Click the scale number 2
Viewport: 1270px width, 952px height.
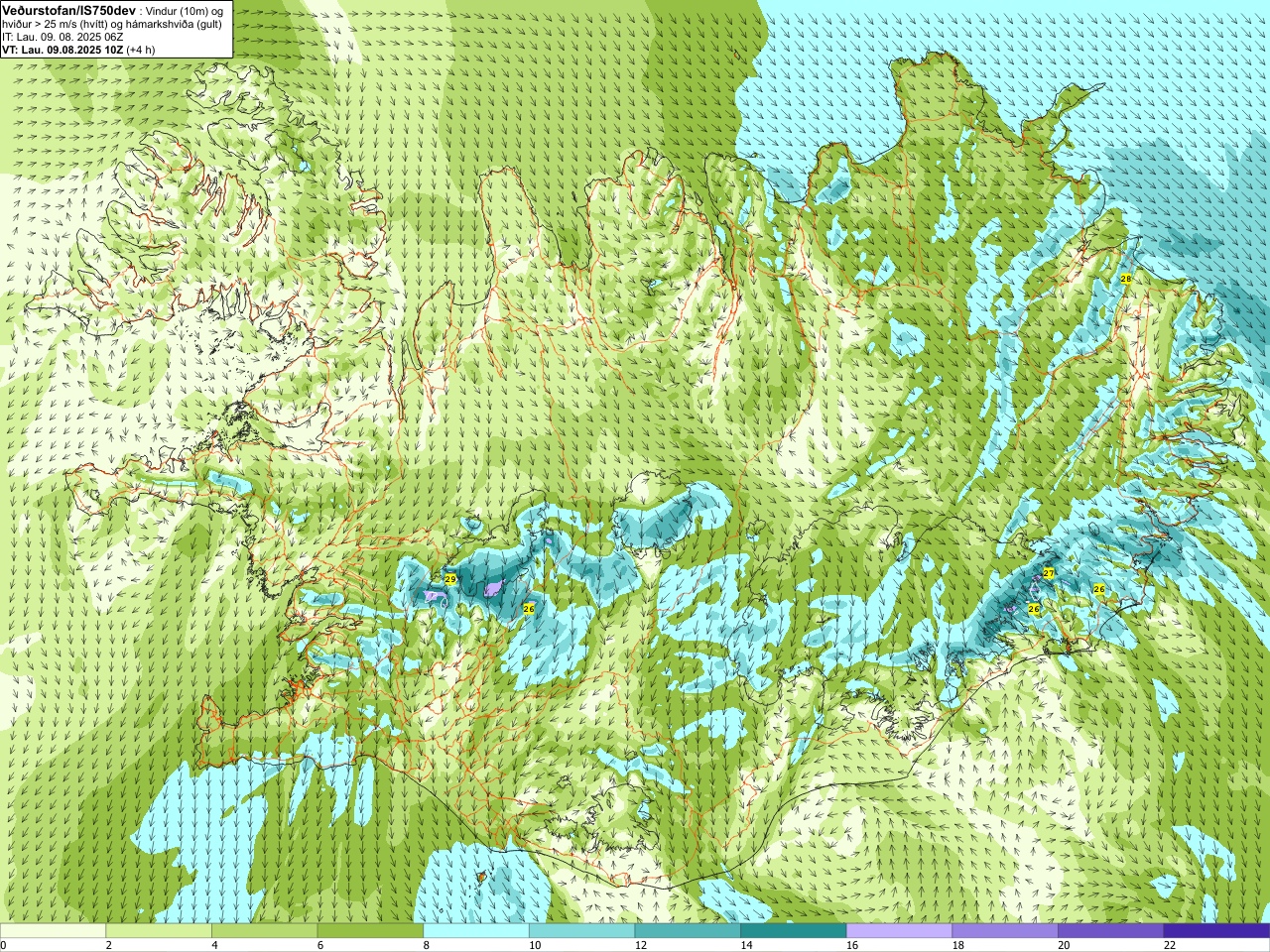(x=108, y=945)
